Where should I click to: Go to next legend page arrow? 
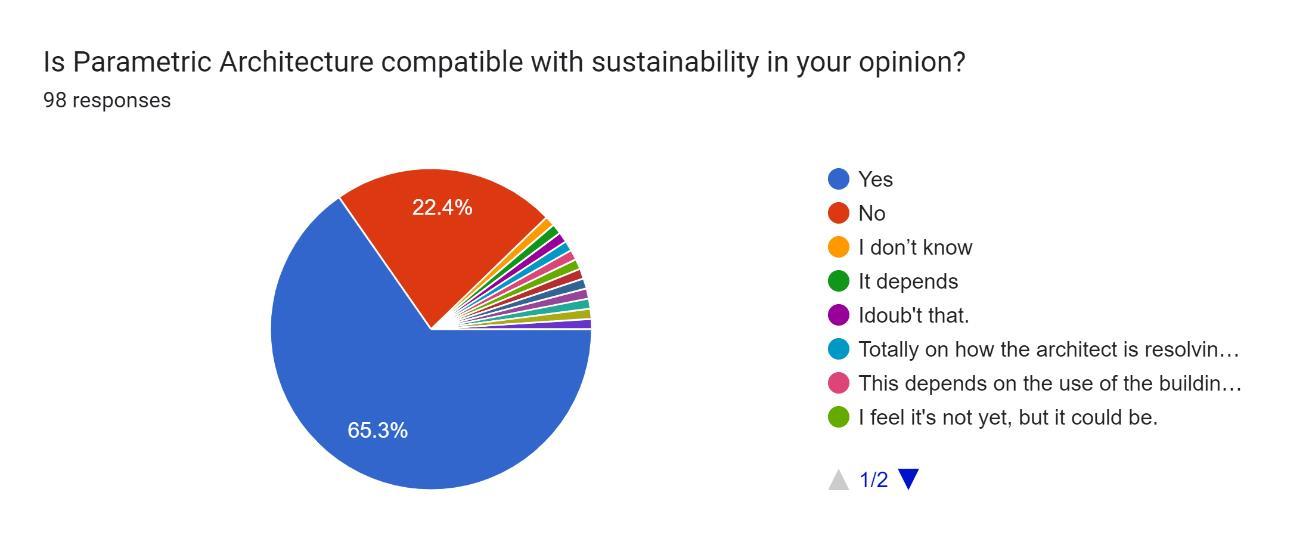coord(908,479)
